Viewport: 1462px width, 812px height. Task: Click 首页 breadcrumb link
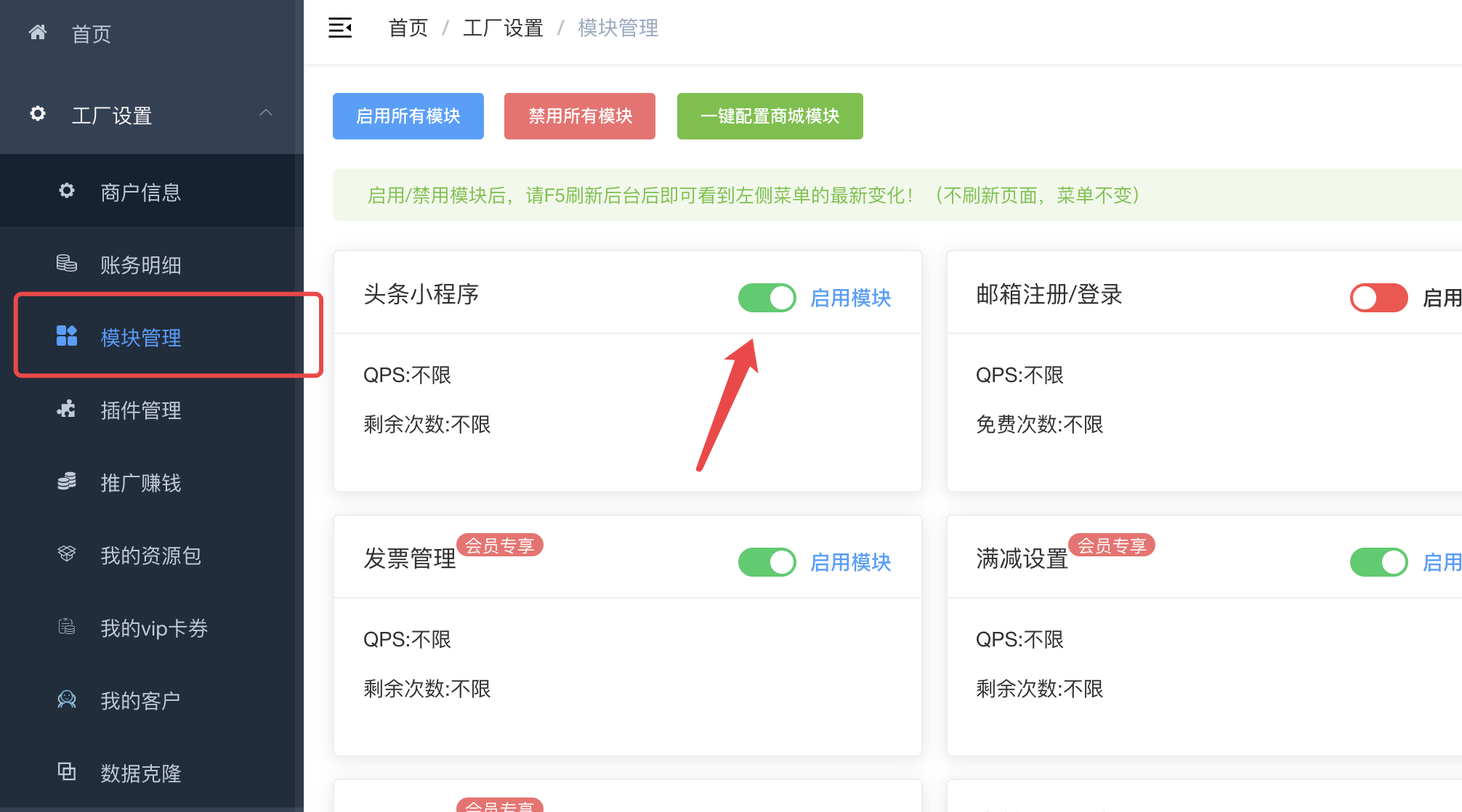408,28
